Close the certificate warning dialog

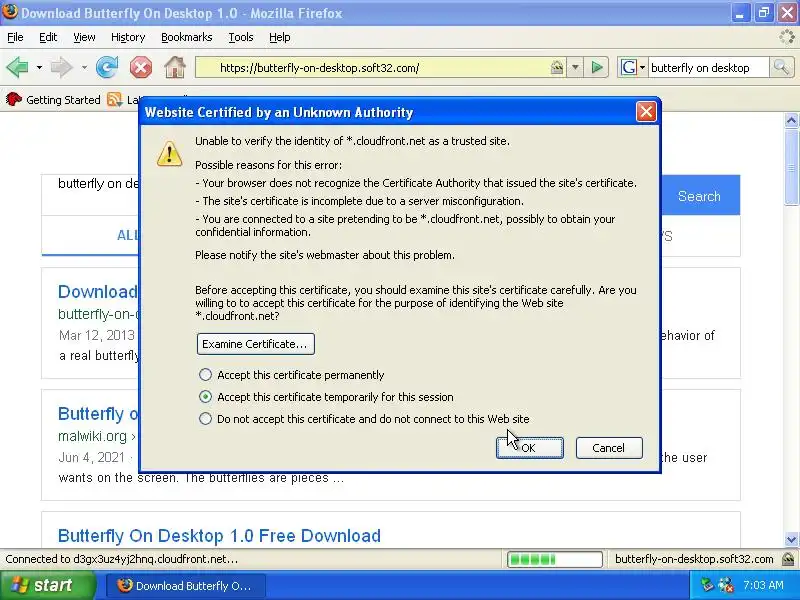click(646, 112)
